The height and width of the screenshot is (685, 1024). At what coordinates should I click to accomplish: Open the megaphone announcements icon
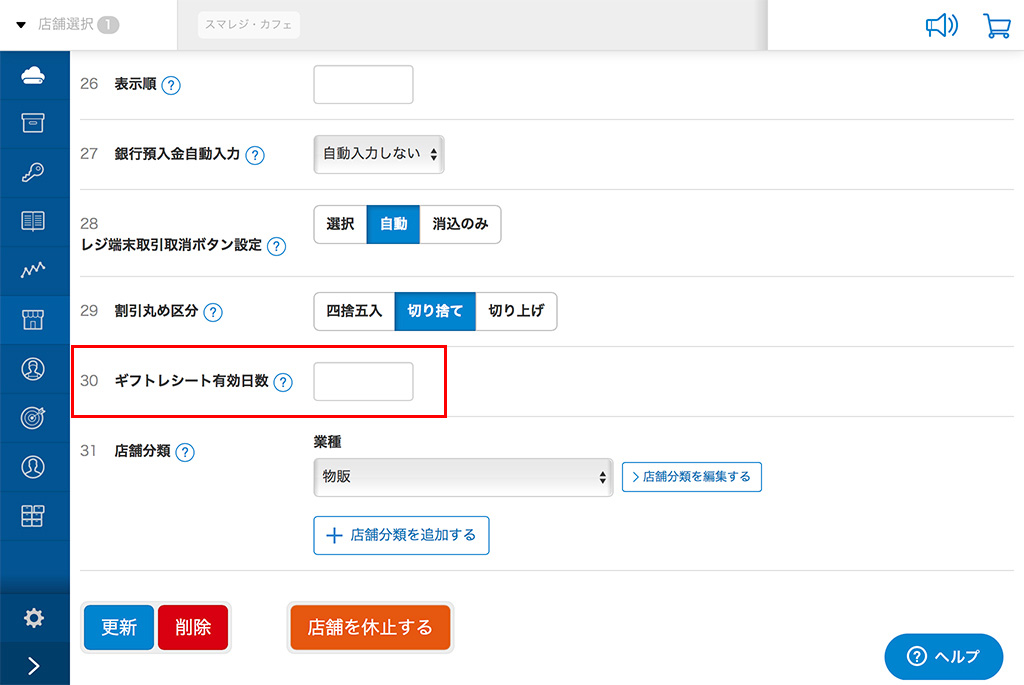coord(941,26)
